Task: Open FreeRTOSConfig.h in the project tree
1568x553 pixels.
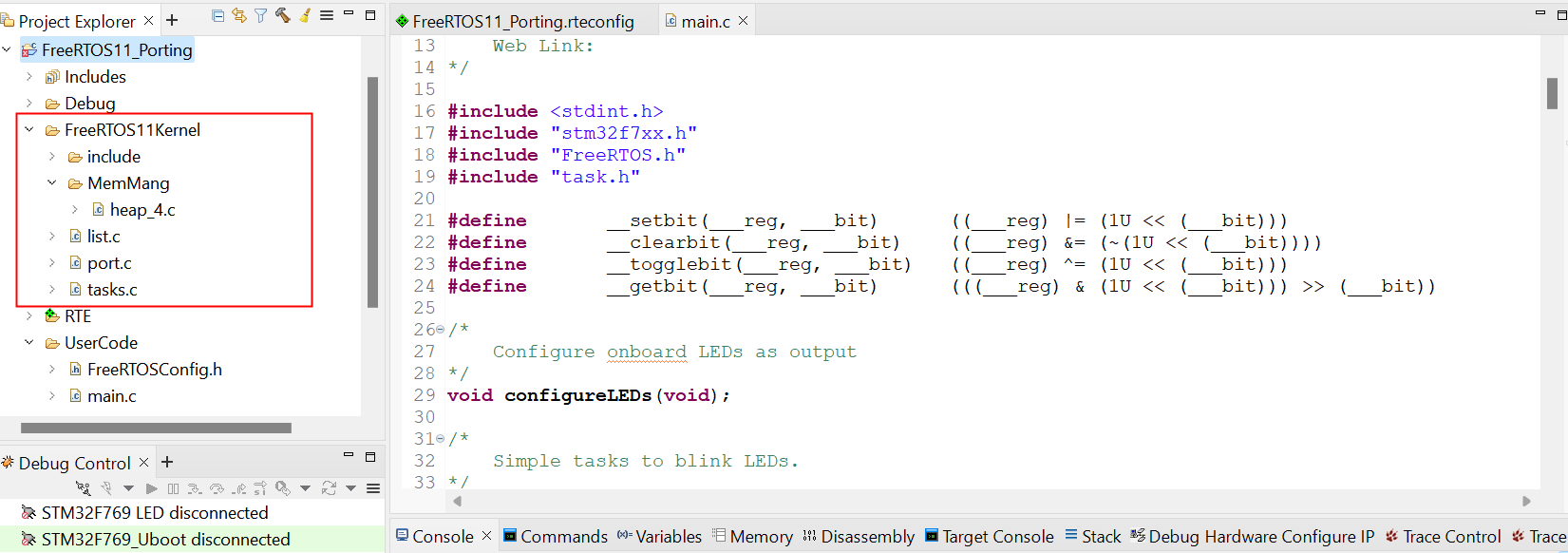Action: [154, 370]
